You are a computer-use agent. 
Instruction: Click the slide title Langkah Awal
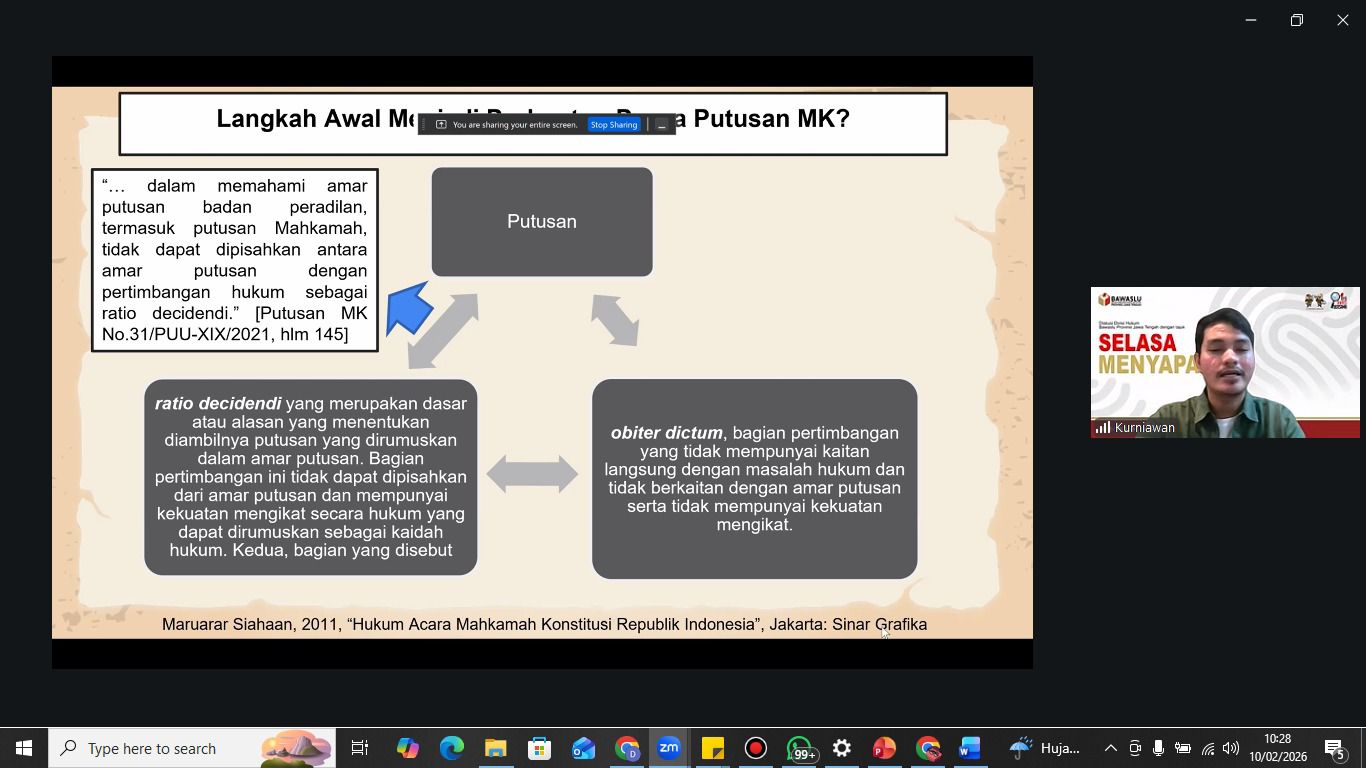pos(533,123)
